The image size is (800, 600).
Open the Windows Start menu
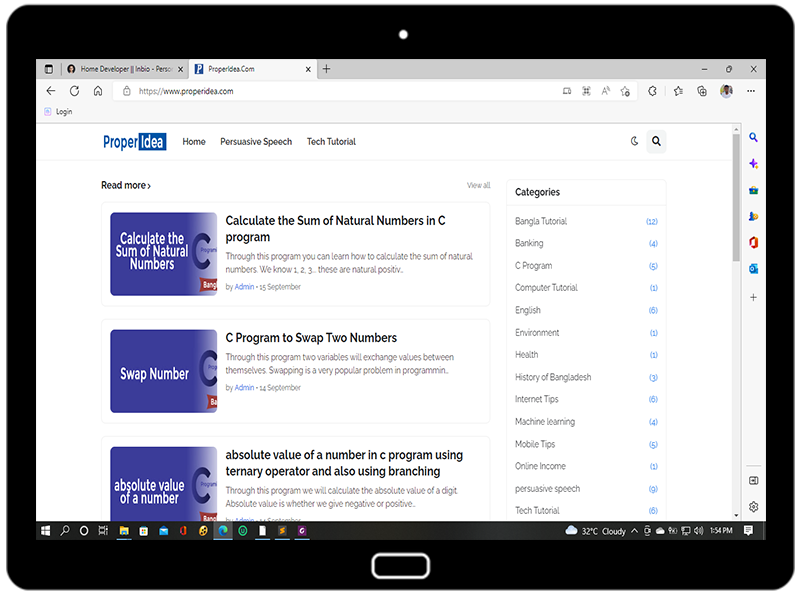[45, 531]
